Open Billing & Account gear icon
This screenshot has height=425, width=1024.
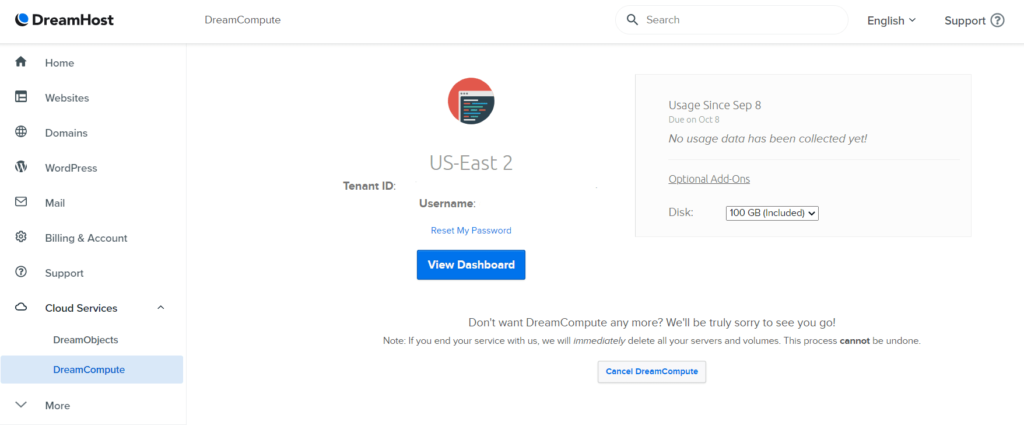pos(21,237)
